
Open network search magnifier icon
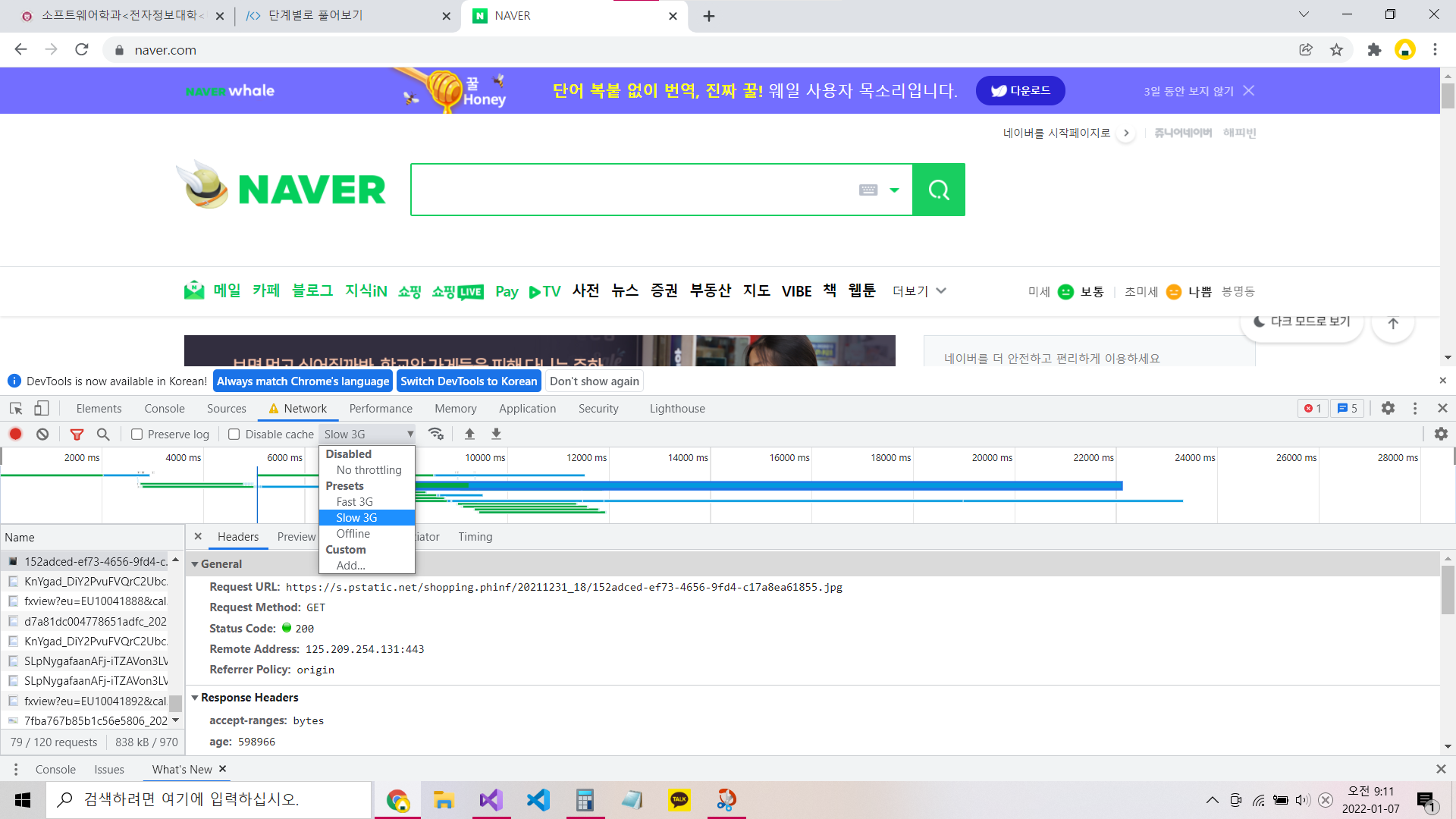click(103, 434)
